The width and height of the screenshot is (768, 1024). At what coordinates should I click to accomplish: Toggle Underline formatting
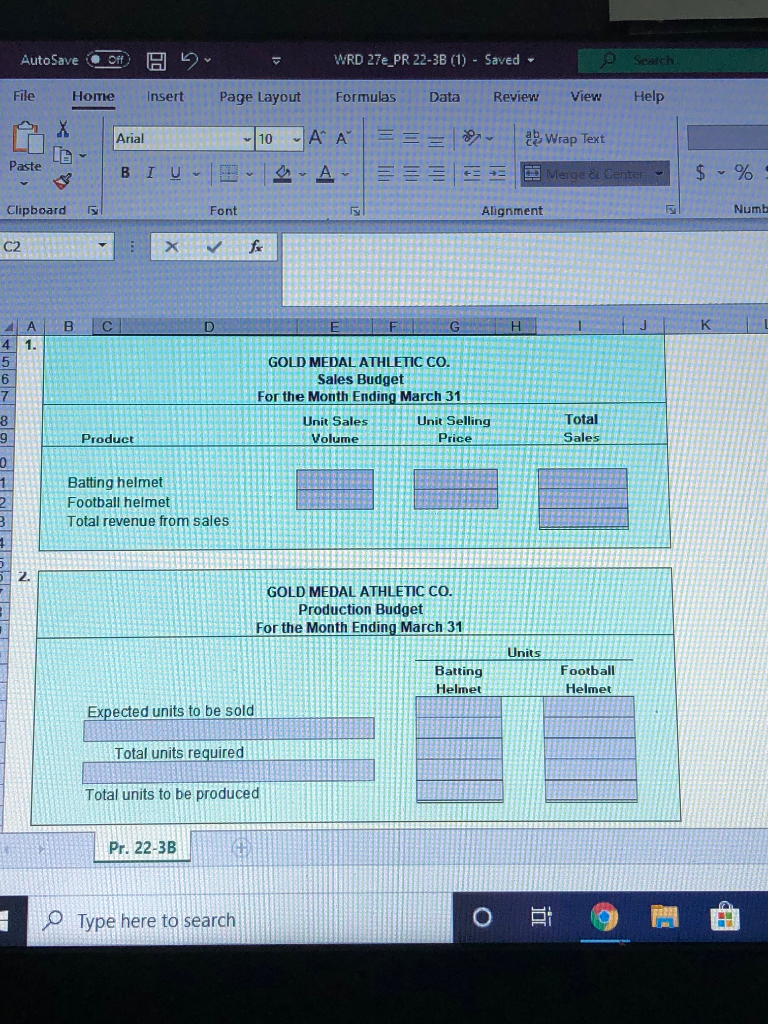tap(175, 173)
